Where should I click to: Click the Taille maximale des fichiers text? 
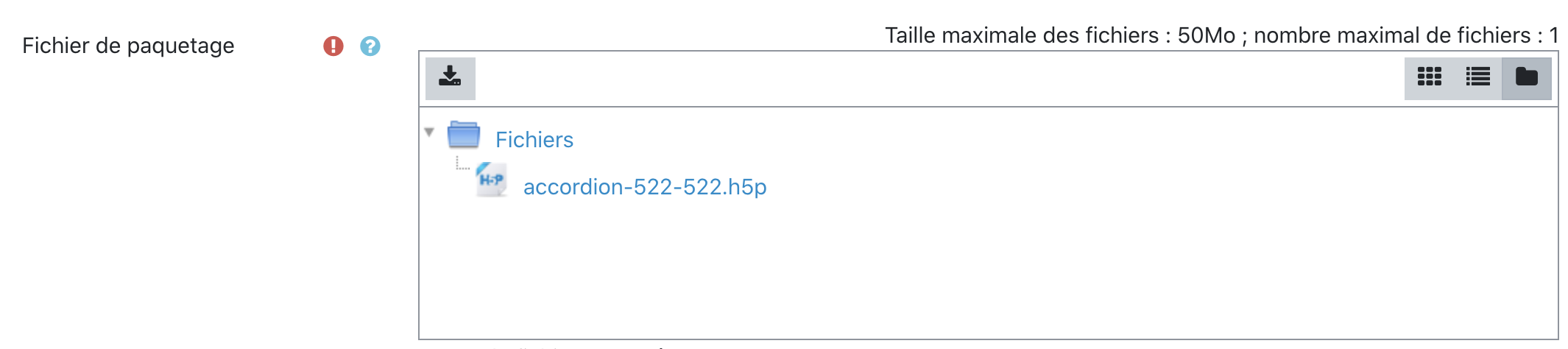coord(1021,35)
